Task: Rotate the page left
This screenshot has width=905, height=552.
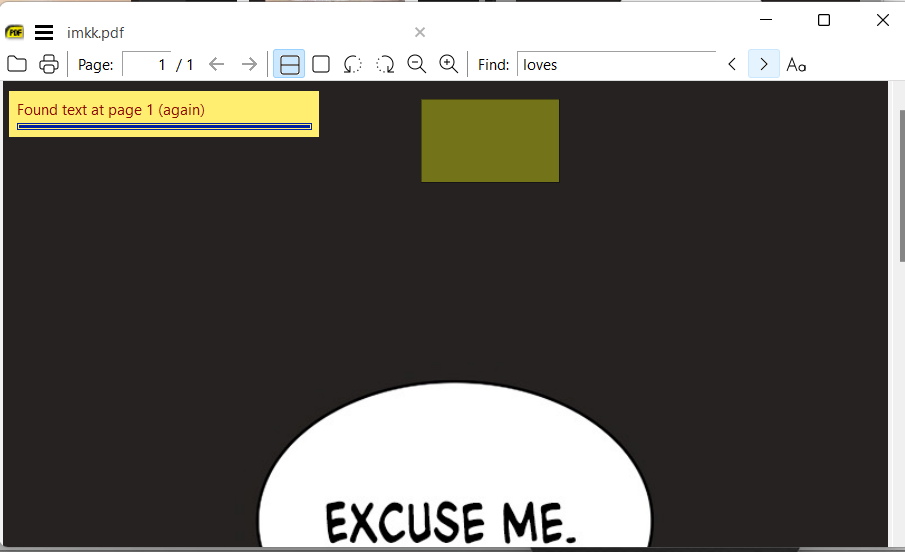Action: point(353,64)
